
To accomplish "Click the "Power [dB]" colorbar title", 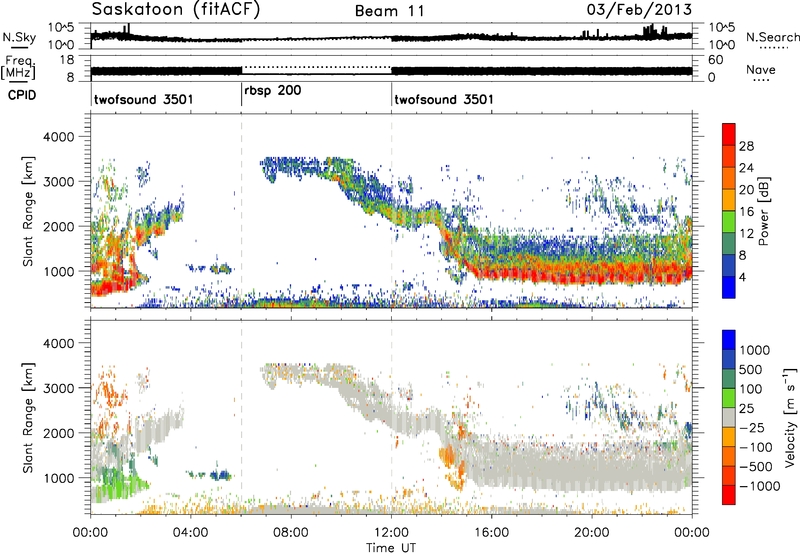I will [x=763, y=211].
